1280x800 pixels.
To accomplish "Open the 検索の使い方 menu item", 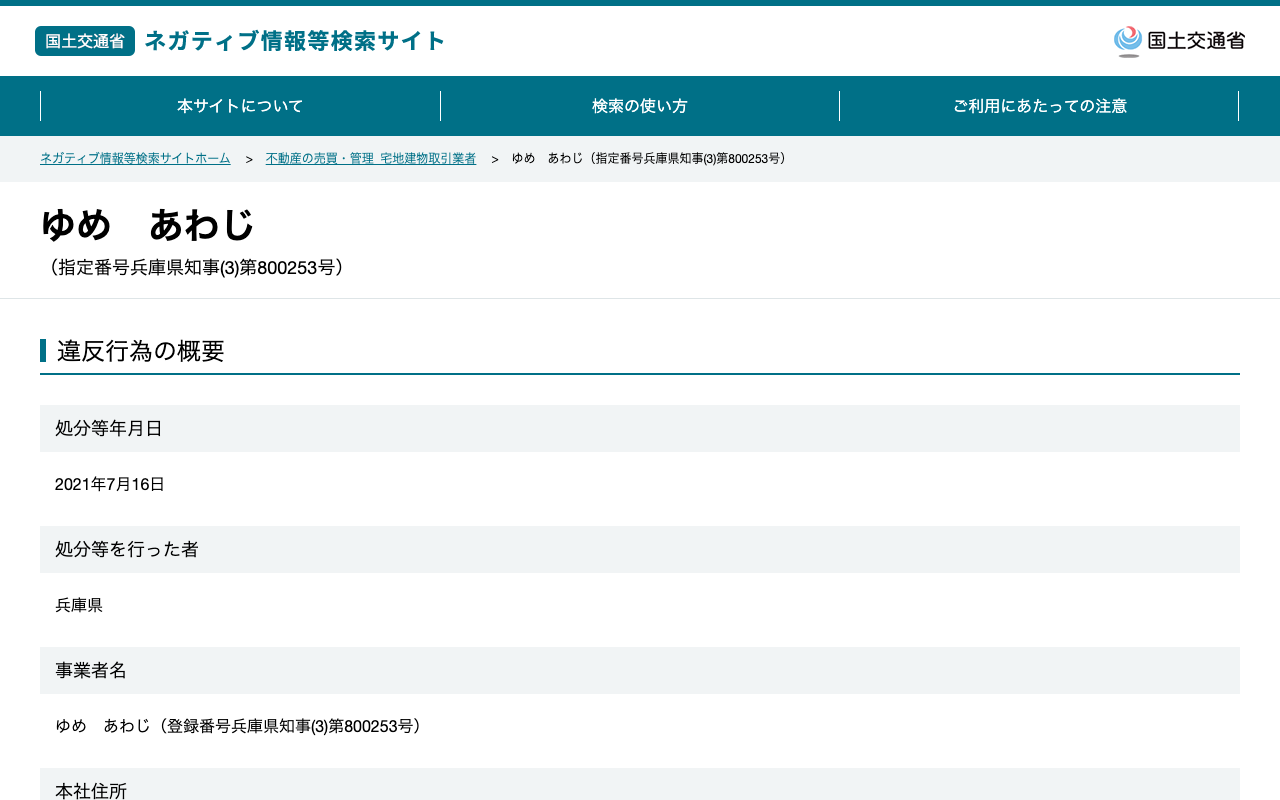I will (640, 106).
